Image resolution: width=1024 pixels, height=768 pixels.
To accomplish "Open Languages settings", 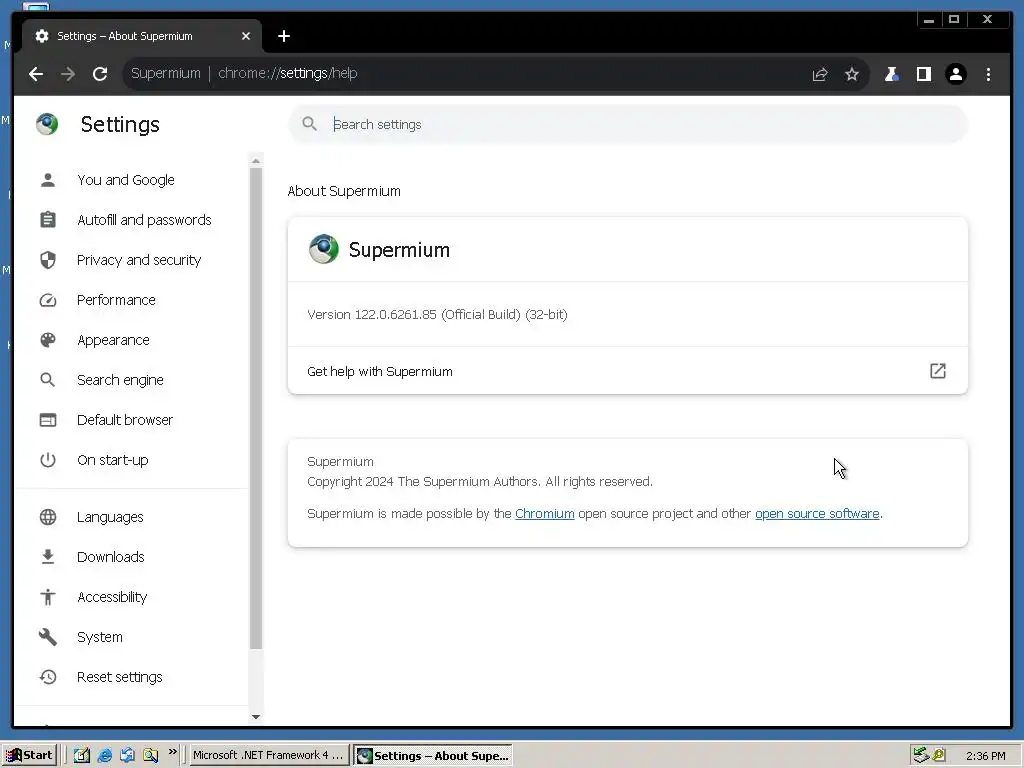I will point(110,517).
